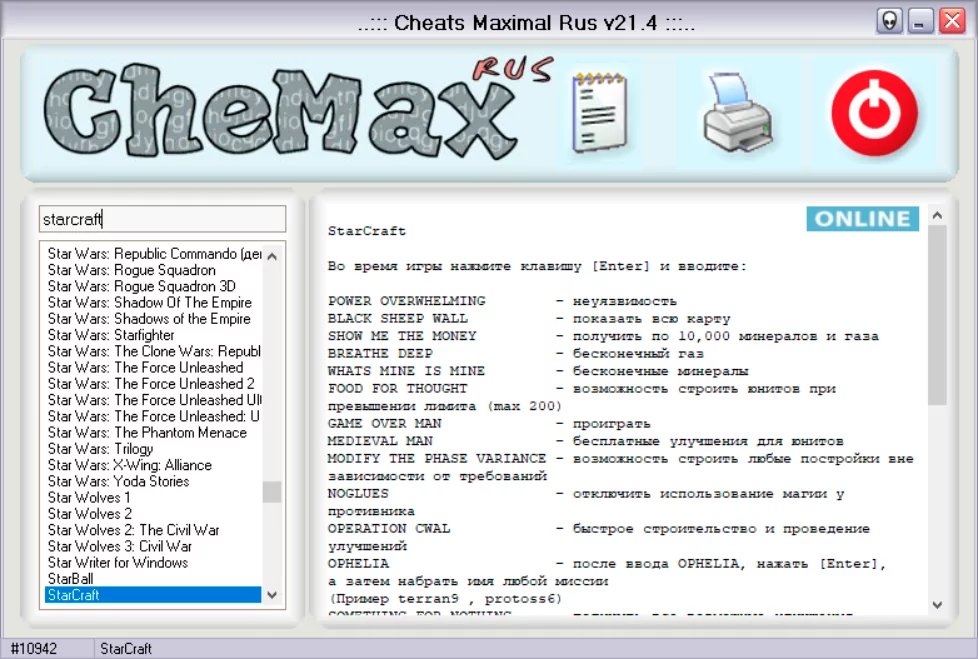
Task: Click POWER OVERWHELMING cheat line
Action: pyautogui.click(x=502, y=301)
